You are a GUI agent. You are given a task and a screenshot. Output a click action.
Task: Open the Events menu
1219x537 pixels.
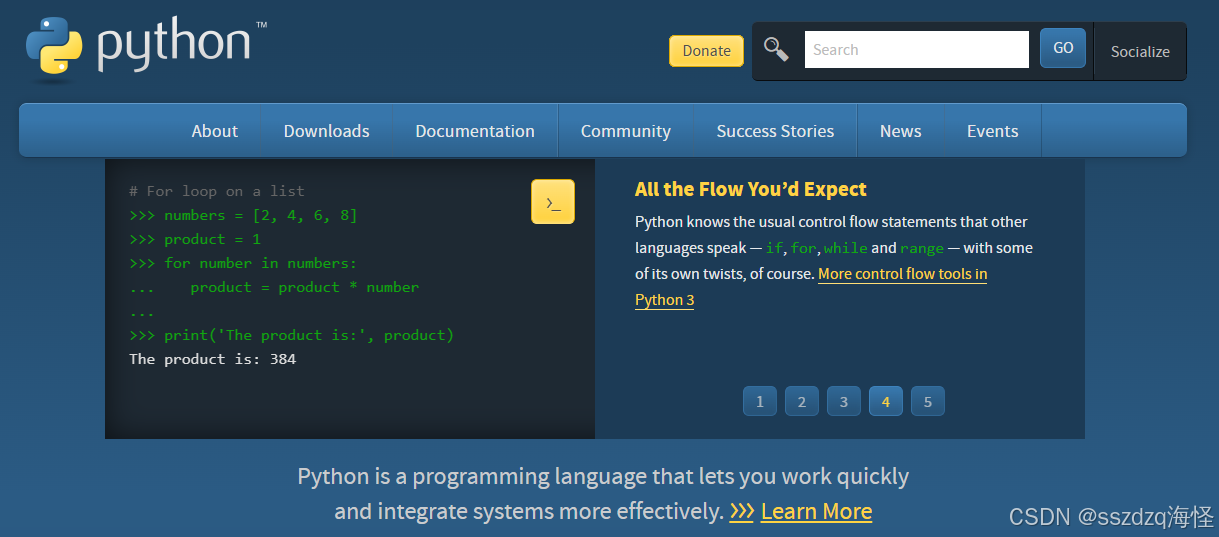tap(993, 131)
